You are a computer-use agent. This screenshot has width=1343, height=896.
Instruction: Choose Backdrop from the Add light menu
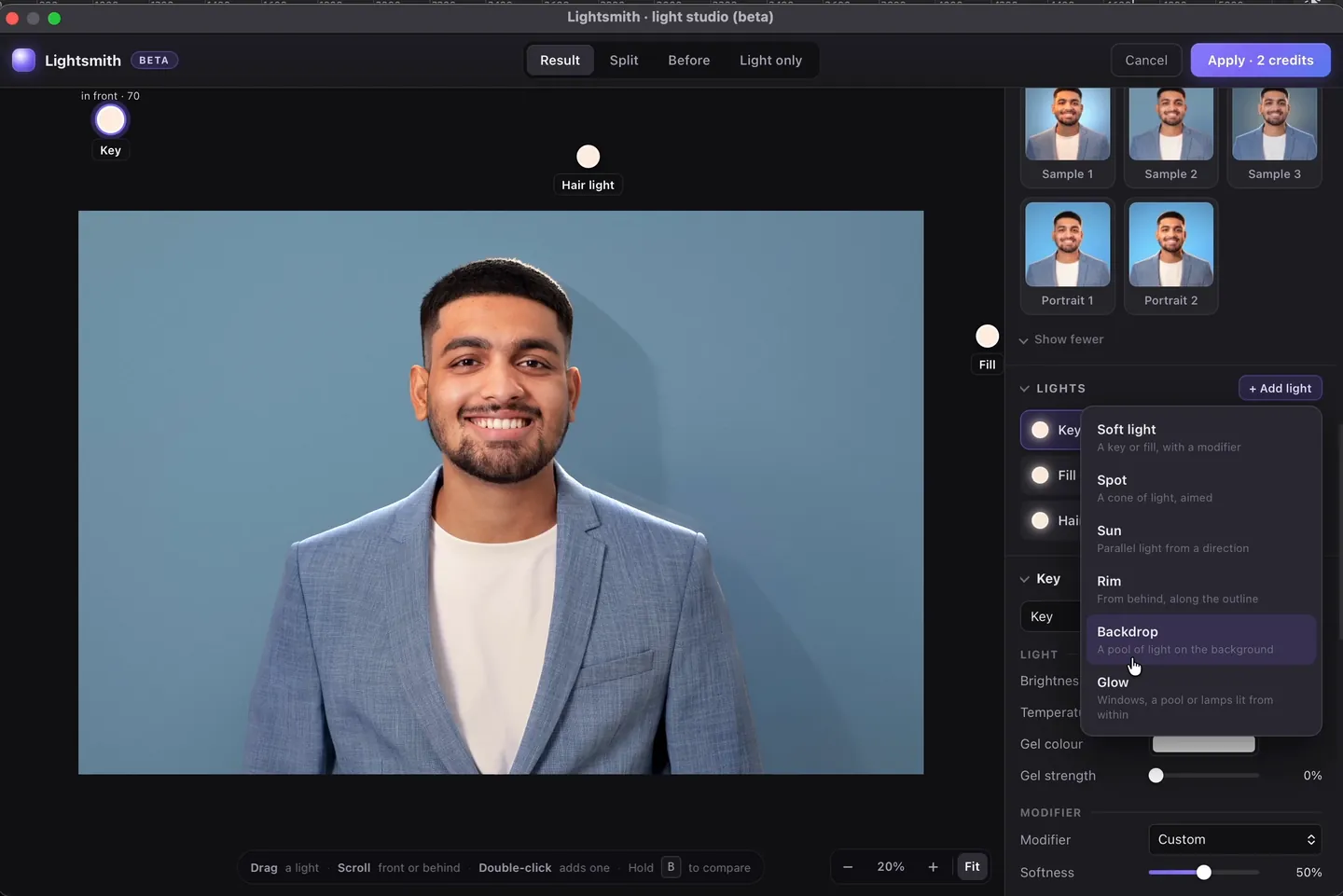pyautogui.click(x=1201, y=640)
